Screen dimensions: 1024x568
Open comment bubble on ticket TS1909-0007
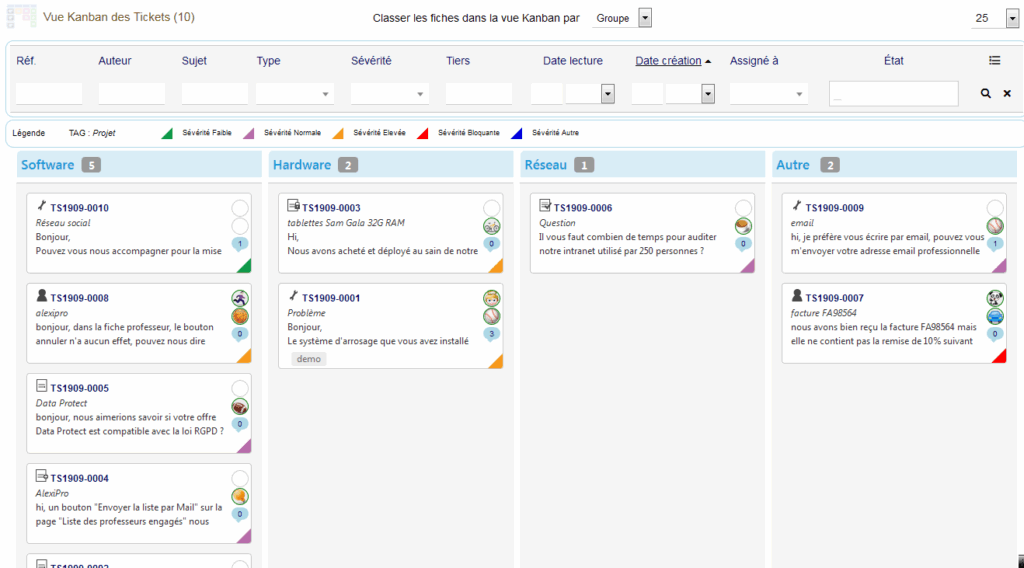pos(995,334)
